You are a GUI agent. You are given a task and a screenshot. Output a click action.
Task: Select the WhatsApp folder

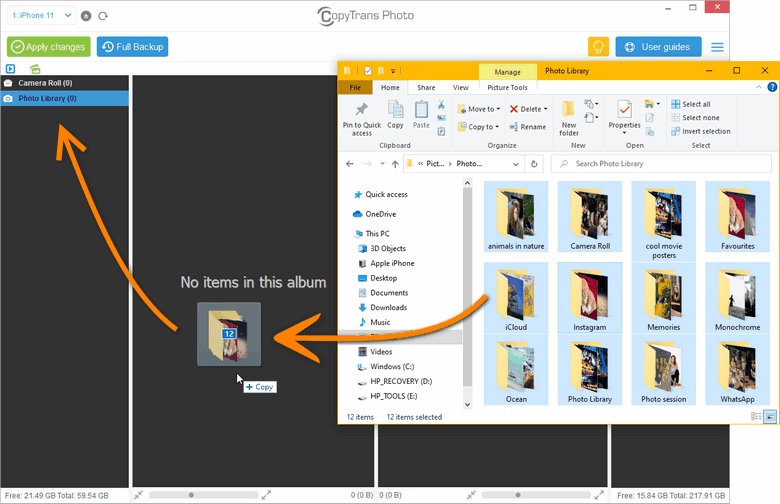tap(737, 370)
